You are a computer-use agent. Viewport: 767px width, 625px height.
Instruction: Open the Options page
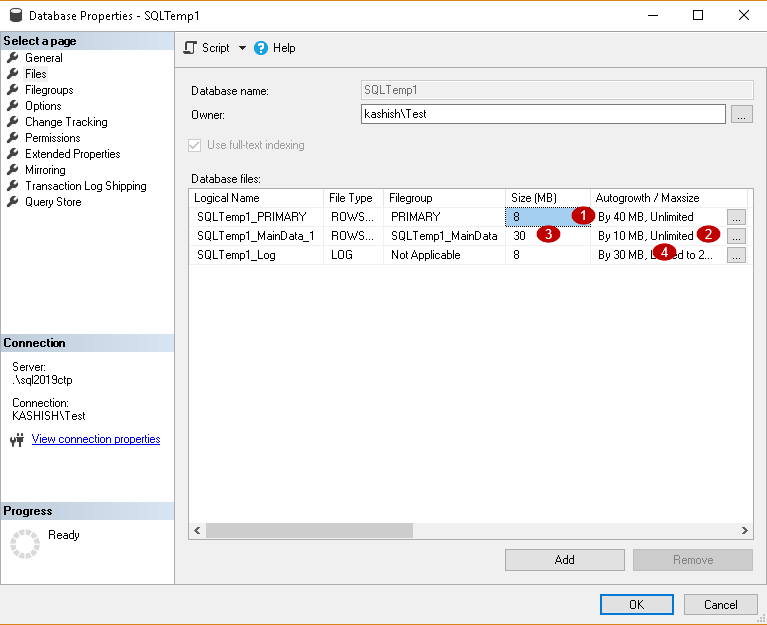coord(43,106)
